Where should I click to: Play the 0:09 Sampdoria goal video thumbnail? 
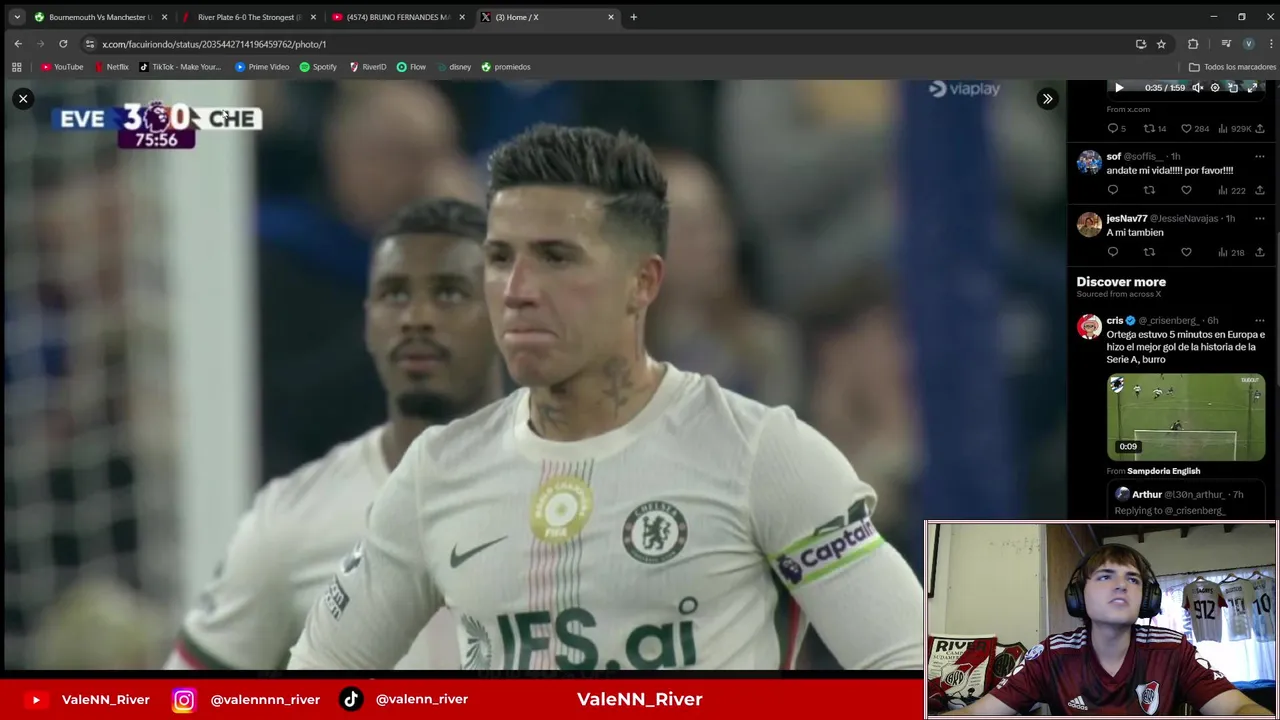[1186, 417]
